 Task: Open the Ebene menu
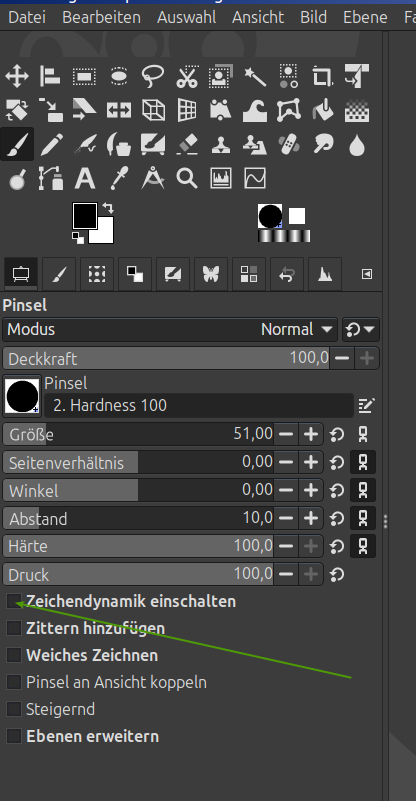coord(365,17)
